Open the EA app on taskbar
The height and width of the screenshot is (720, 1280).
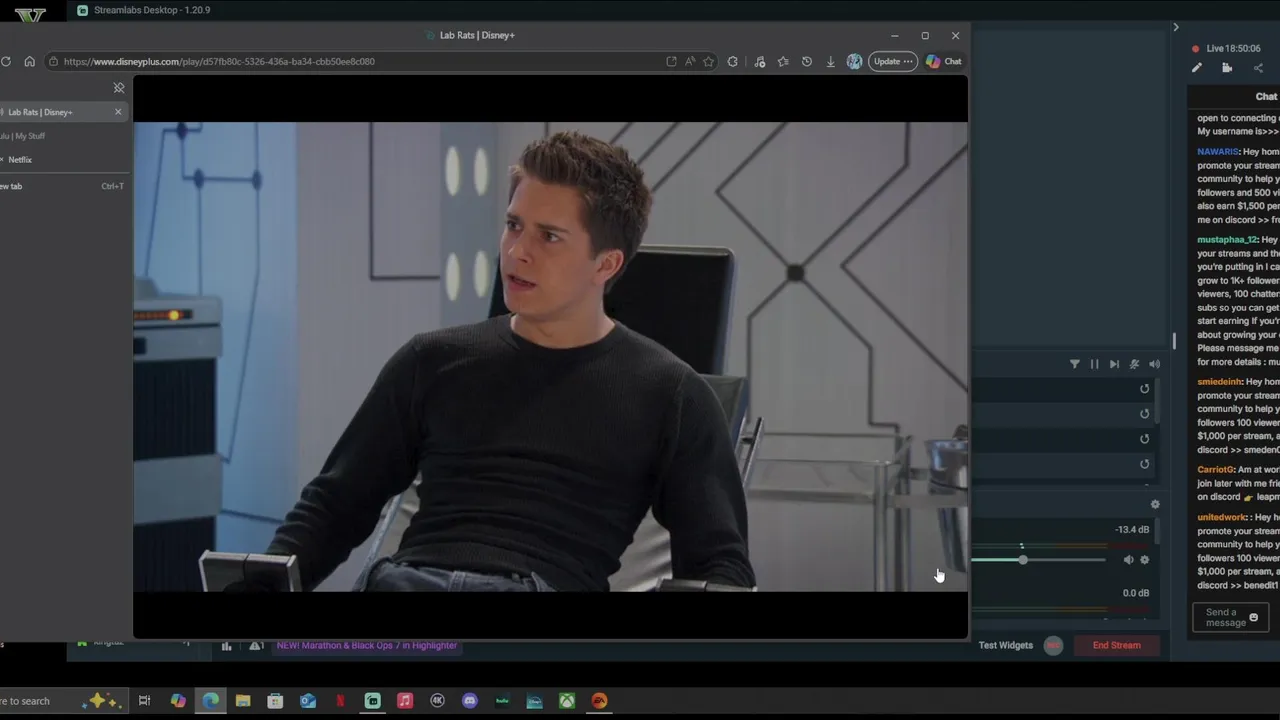point(599,701)
